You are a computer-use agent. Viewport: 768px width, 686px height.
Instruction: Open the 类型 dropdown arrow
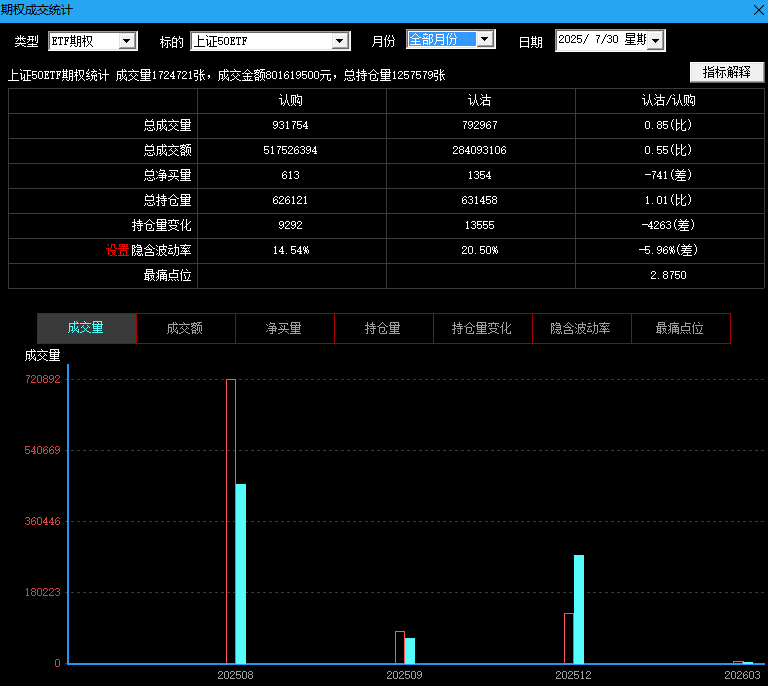(x=126, y=41)
